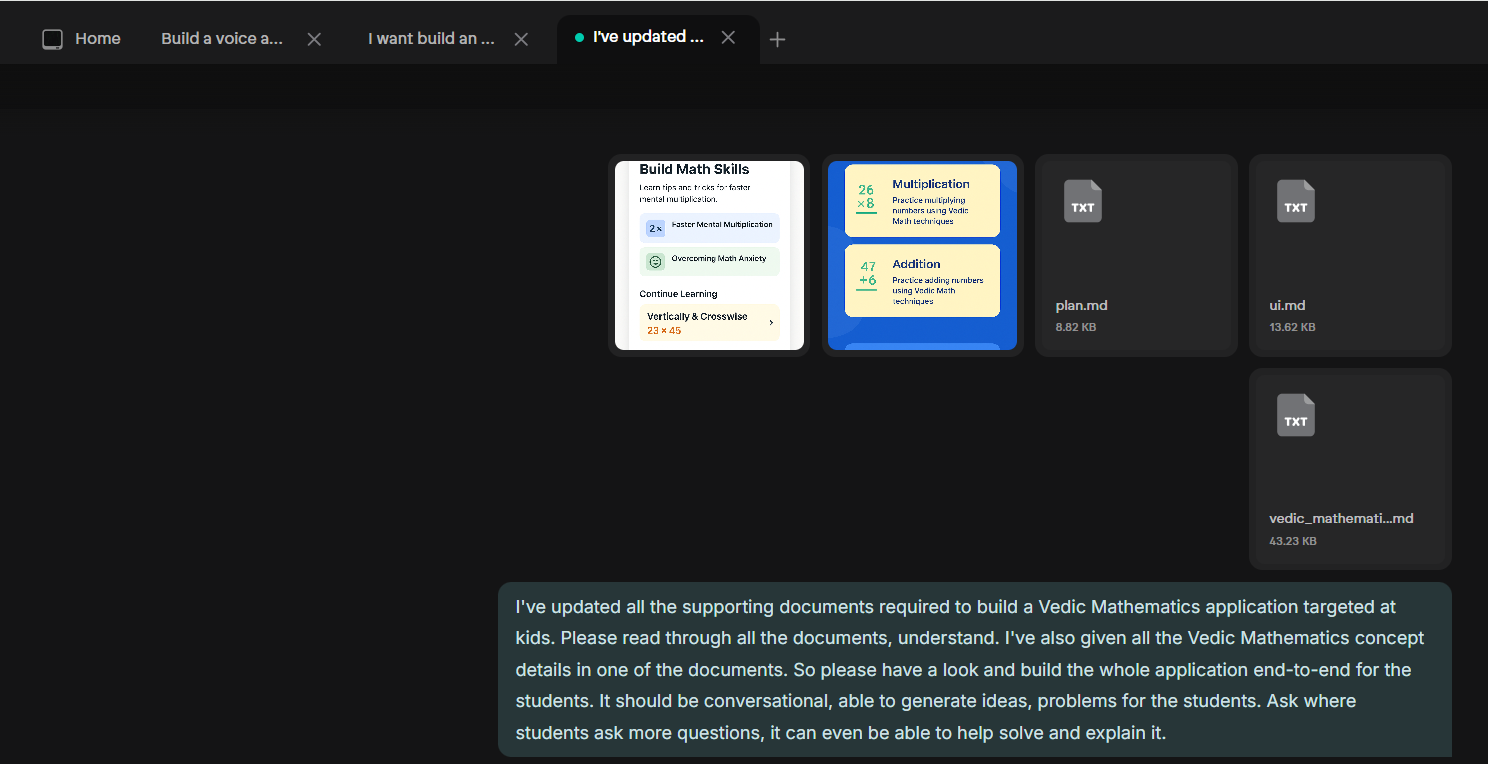1488x764 pixels.
Task: Click the 2x badge next to Faster Mental Multiplication
Action: 655,227
